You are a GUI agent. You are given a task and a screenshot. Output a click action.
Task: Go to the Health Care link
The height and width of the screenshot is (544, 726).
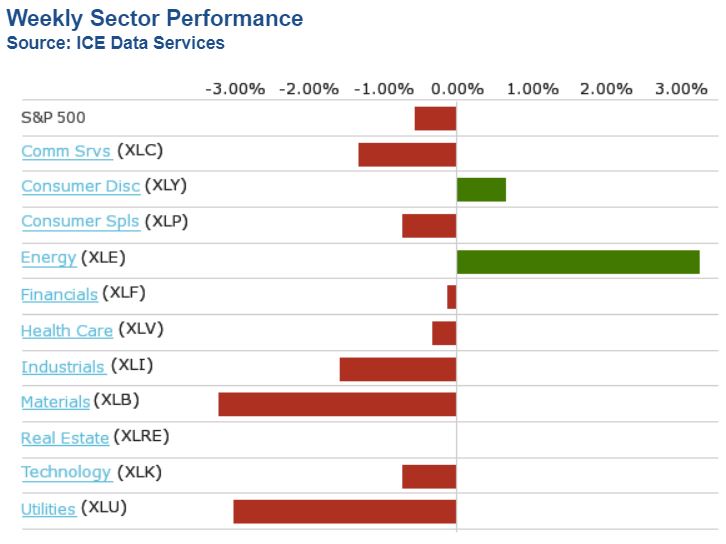(x=66, y=330)
